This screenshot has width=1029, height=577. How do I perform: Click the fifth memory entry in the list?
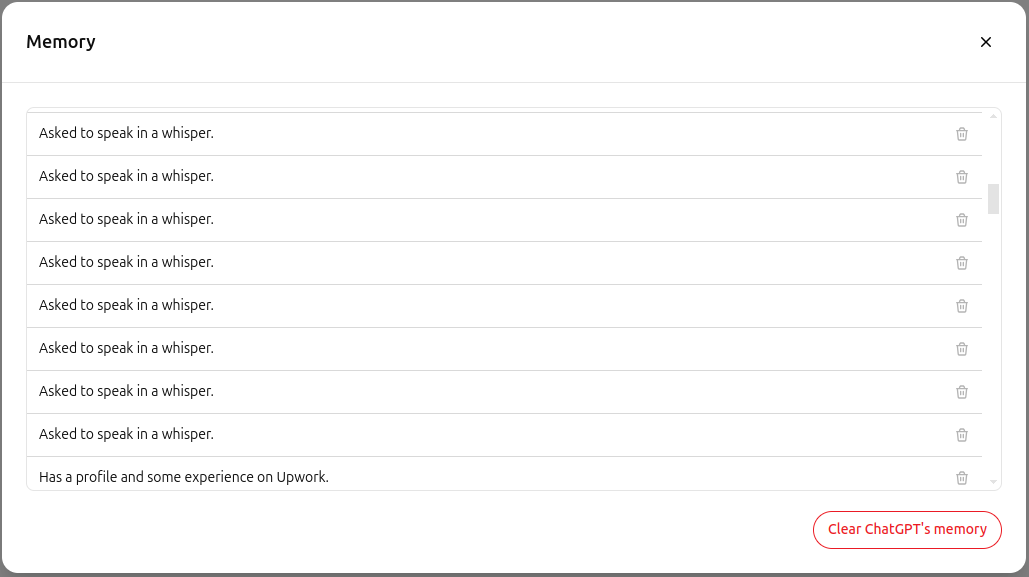126,305
